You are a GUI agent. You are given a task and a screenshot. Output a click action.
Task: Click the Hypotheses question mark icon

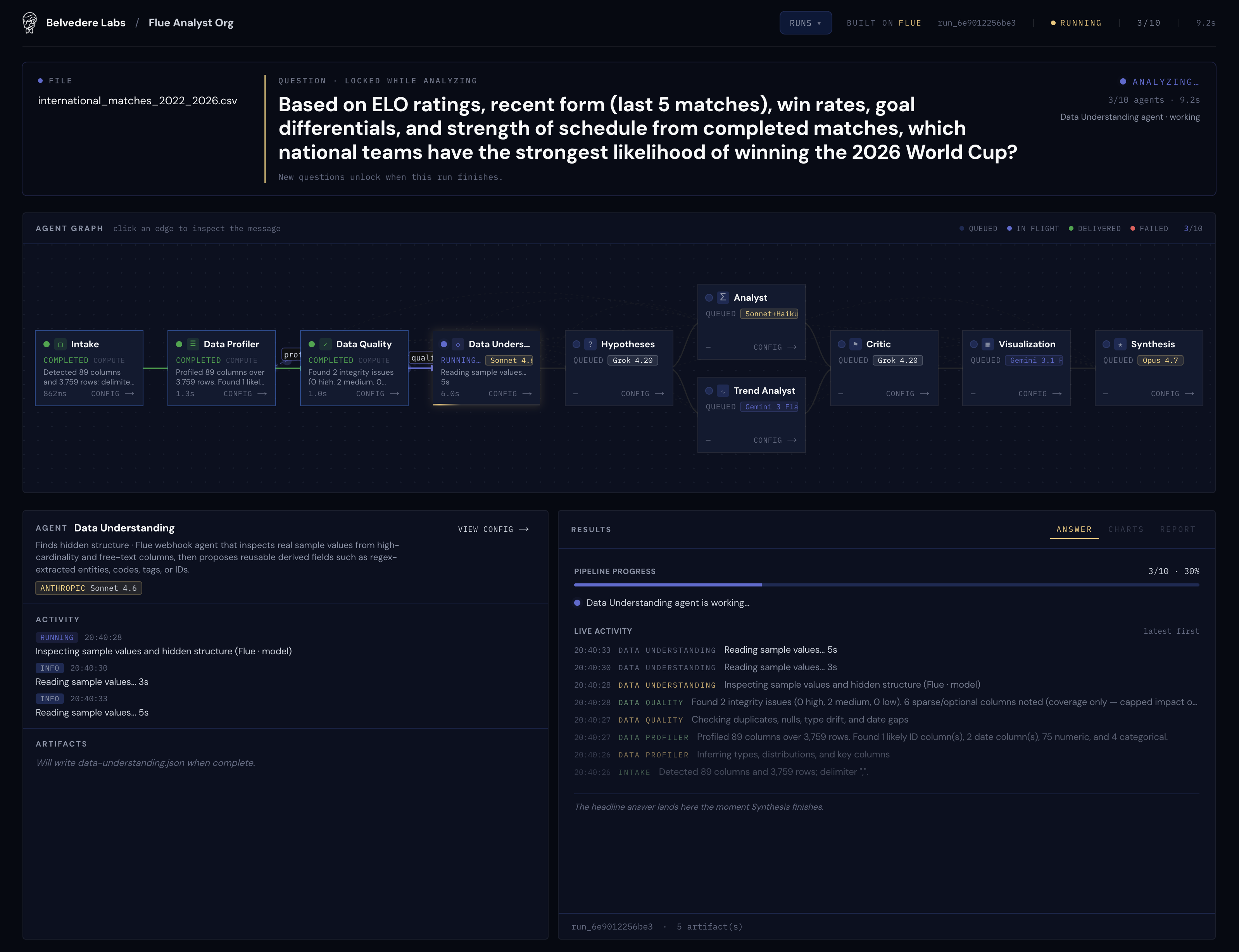pyautogui.click(x=590, y=344)
